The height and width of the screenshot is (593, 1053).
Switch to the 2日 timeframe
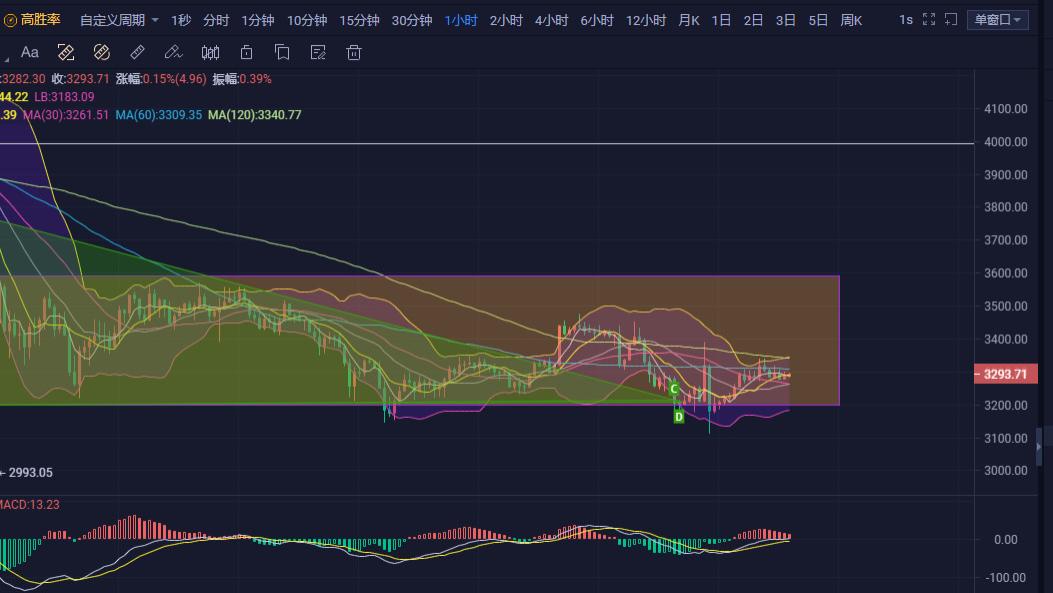coord(753,20)
